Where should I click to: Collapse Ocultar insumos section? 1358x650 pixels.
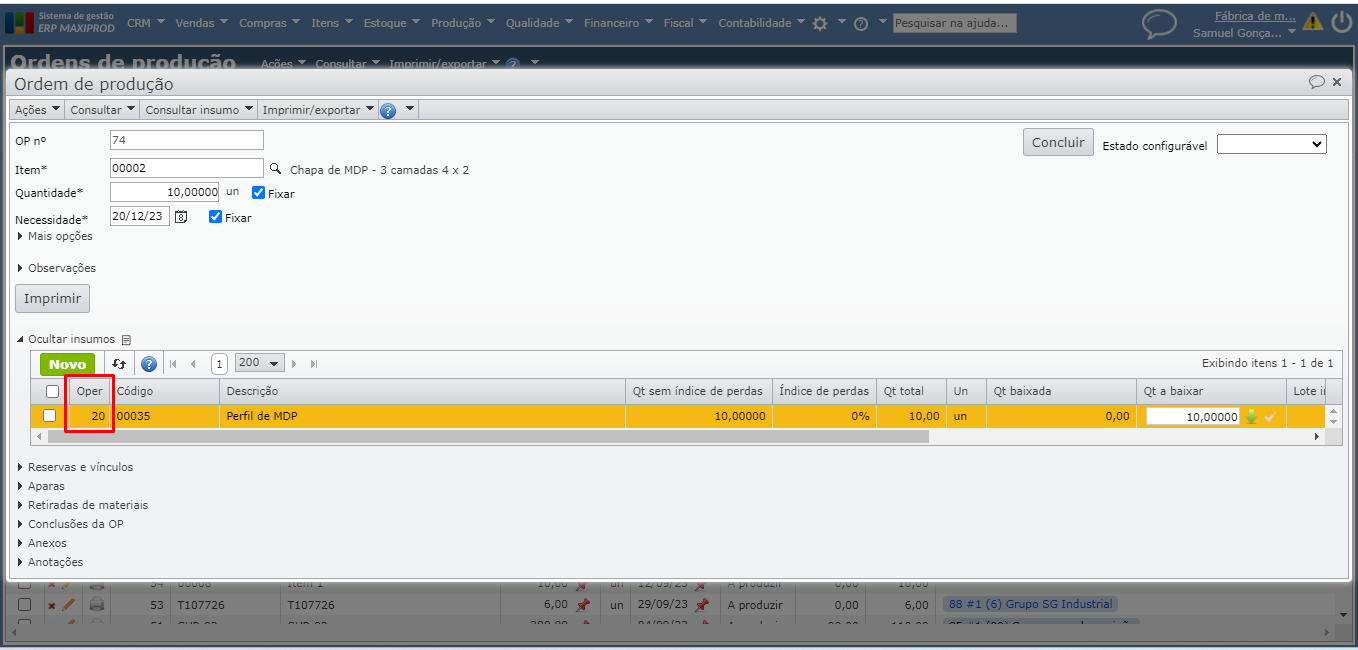66,339
